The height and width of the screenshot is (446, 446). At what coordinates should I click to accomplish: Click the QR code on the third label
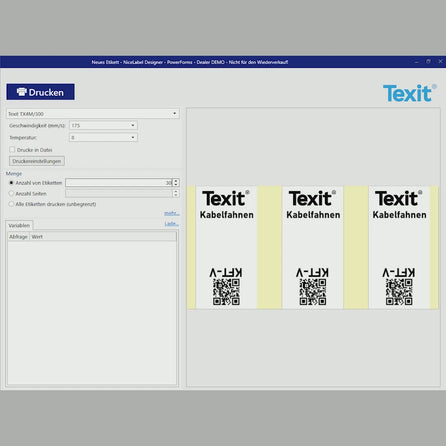tap(399, 292)
